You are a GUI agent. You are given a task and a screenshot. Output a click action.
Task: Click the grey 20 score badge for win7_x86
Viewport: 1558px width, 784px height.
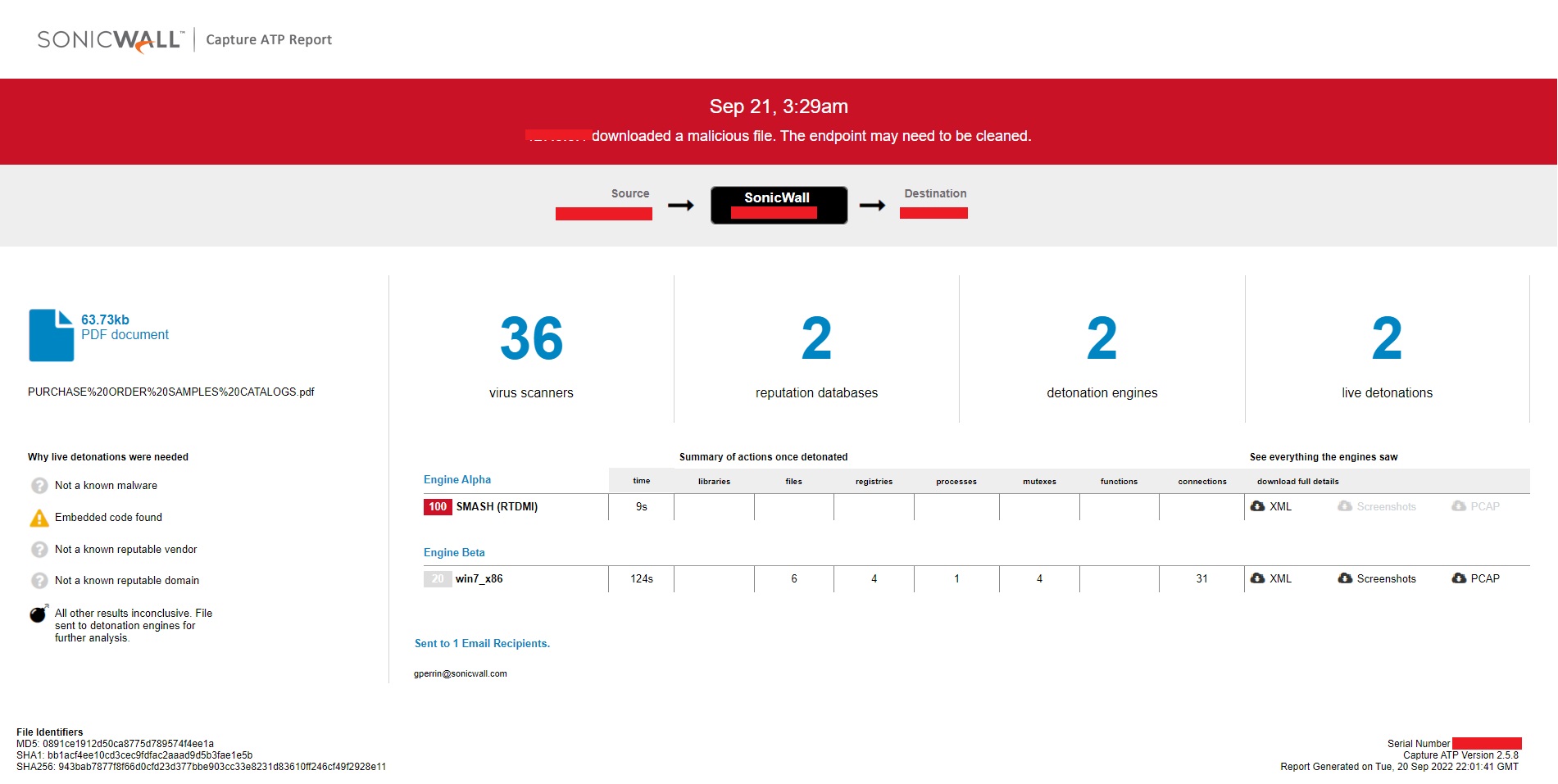click(x=438, y=579)
